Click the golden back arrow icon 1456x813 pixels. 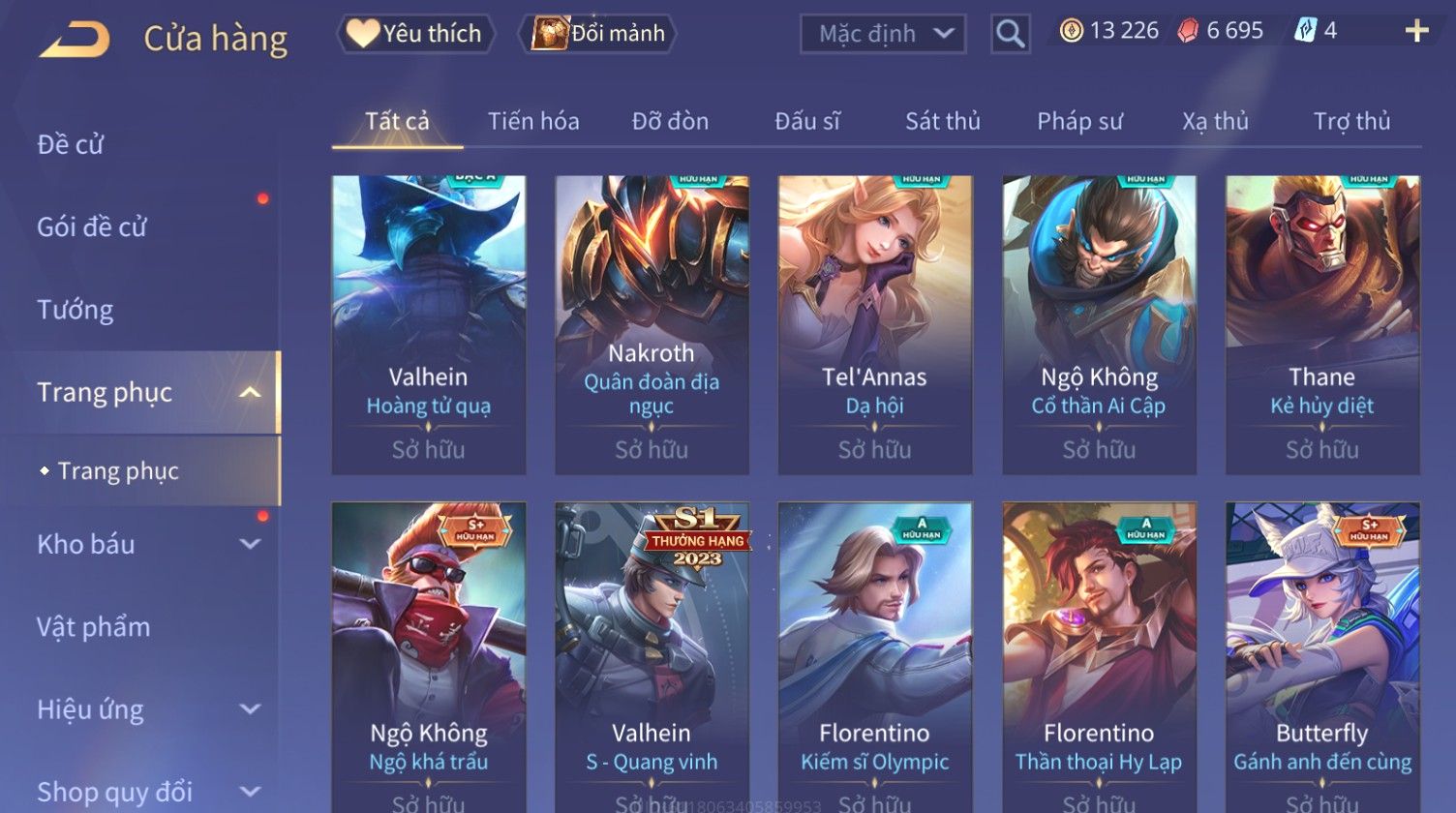point(75,40)
